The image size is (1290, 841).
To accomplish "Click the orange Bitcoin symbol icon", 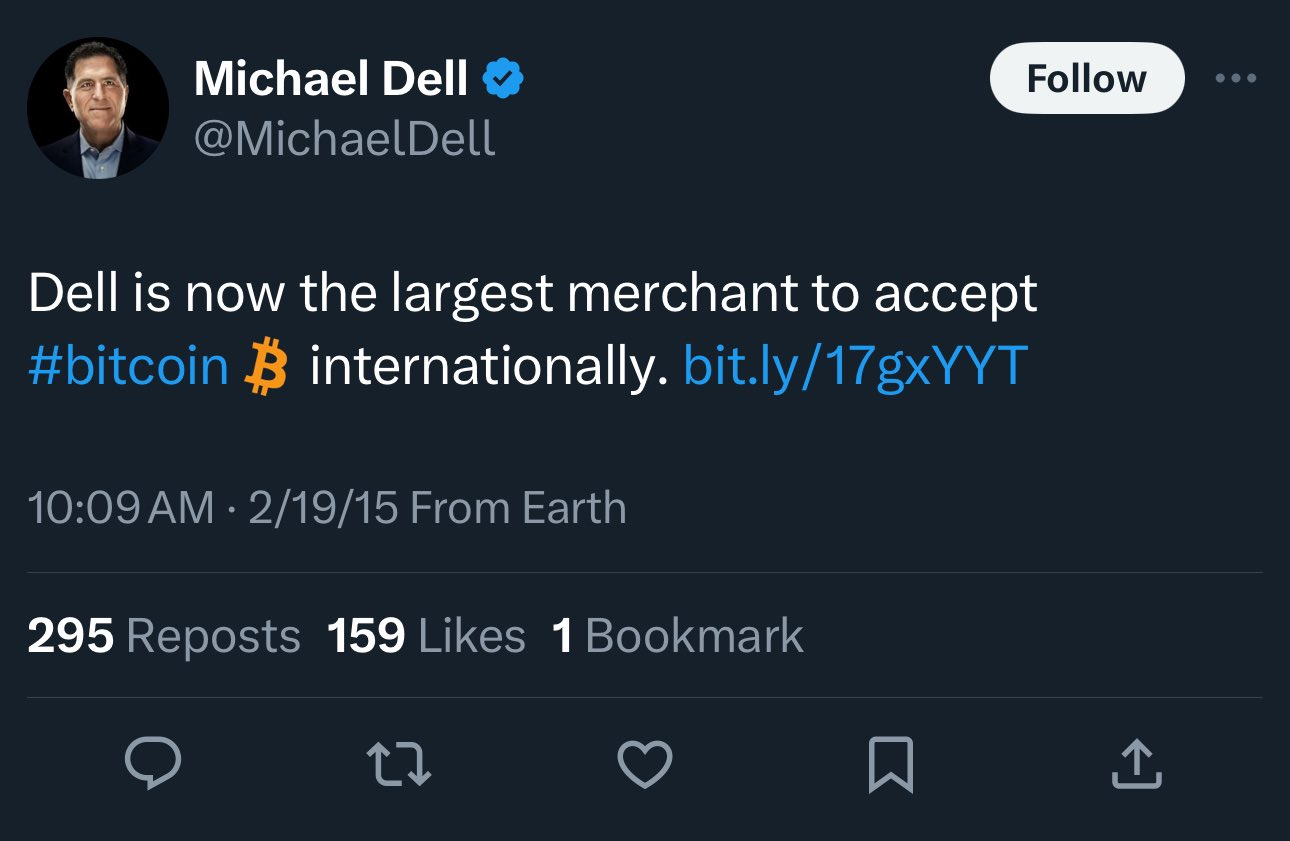I will (x=266, y=367).
